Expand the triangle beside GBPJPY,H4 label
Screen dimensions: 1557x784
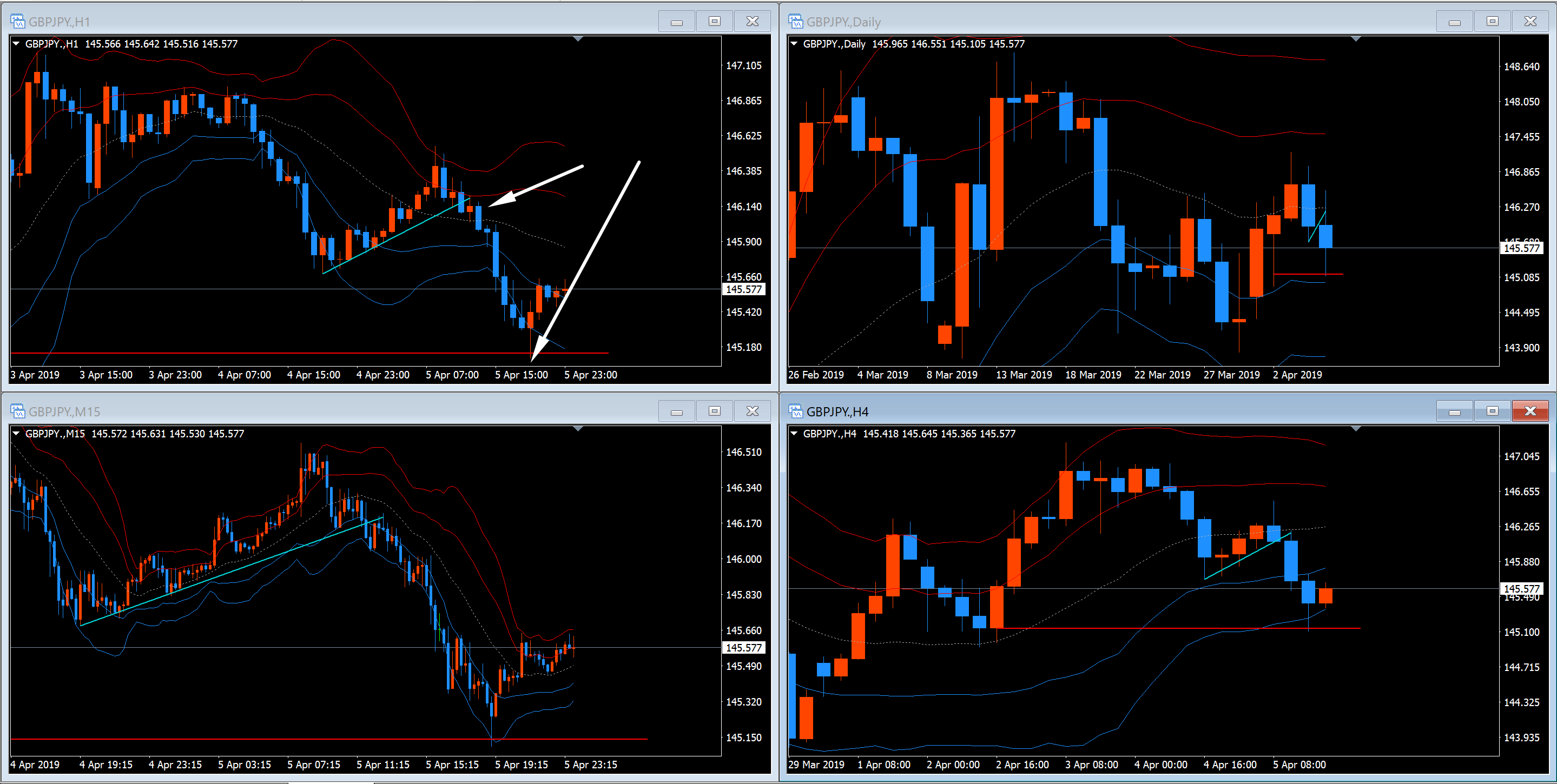tap(794, 433)
